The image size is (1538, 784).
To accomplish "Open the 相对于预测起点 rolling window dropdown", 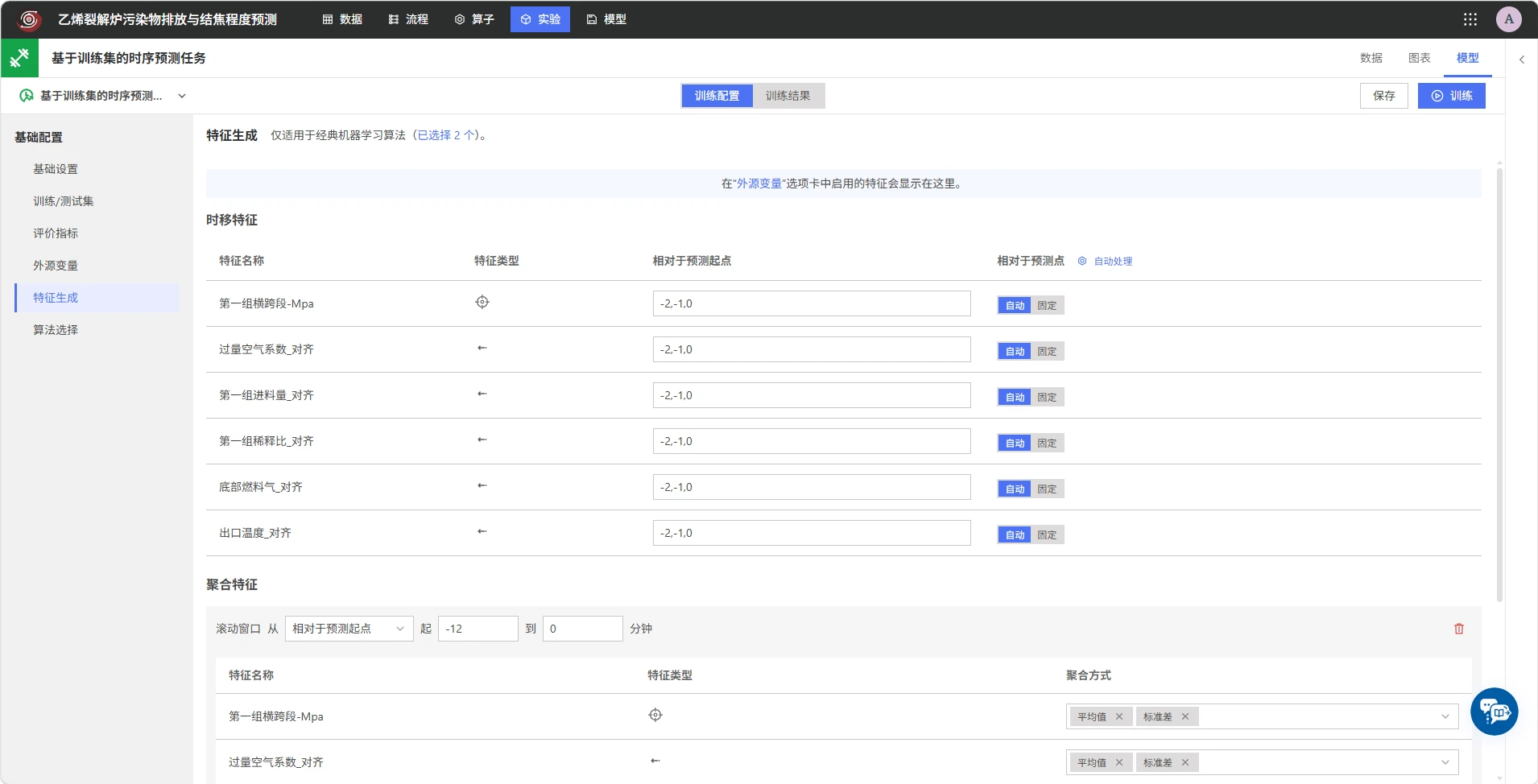I will click(349, 629).
